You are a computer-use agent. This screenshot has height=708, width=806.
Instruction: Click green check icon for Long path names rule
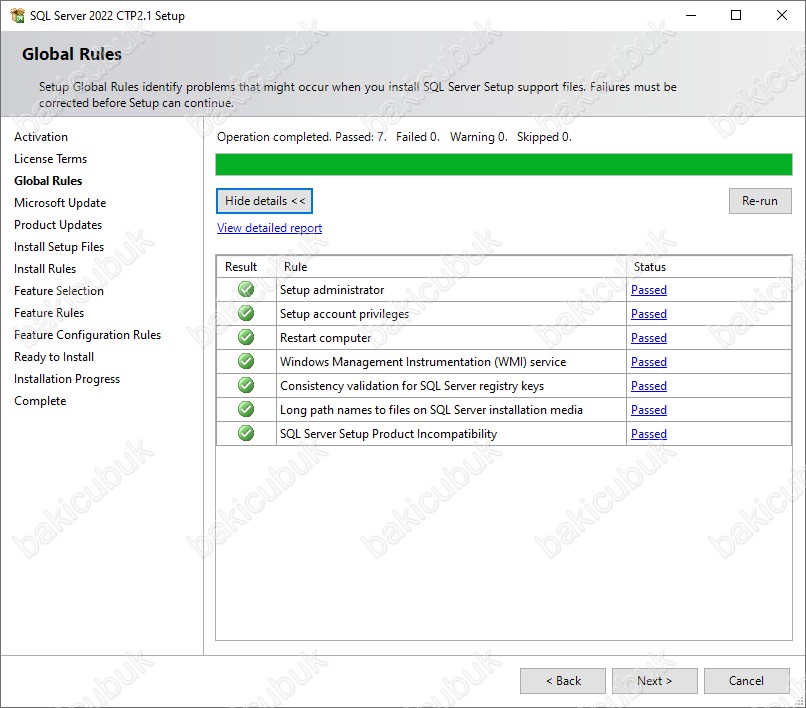tap(246, 409)
